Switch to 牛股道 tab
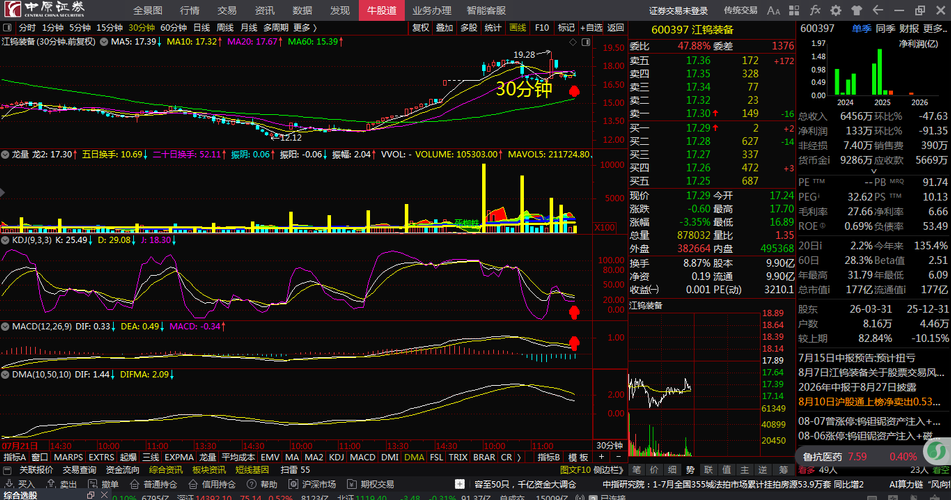951x500 pixels. 381,10
